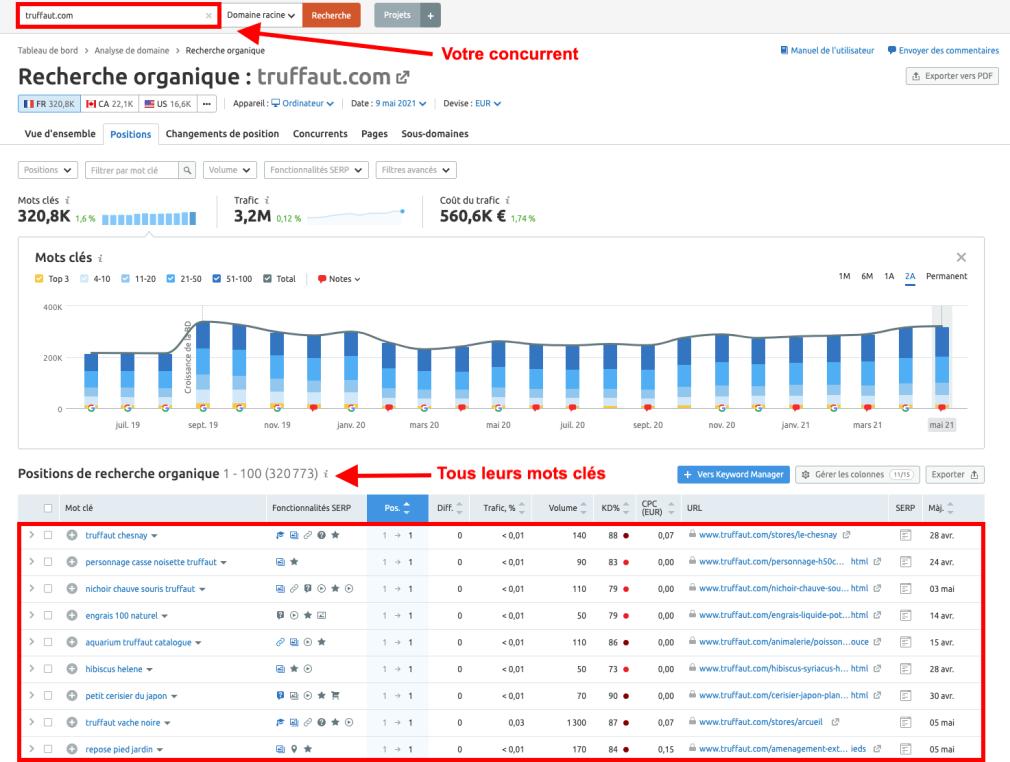Screen dimensions: 1010x762
Task: Click Analyse de domaine breadcrumb link
Action: pos(132,51)
